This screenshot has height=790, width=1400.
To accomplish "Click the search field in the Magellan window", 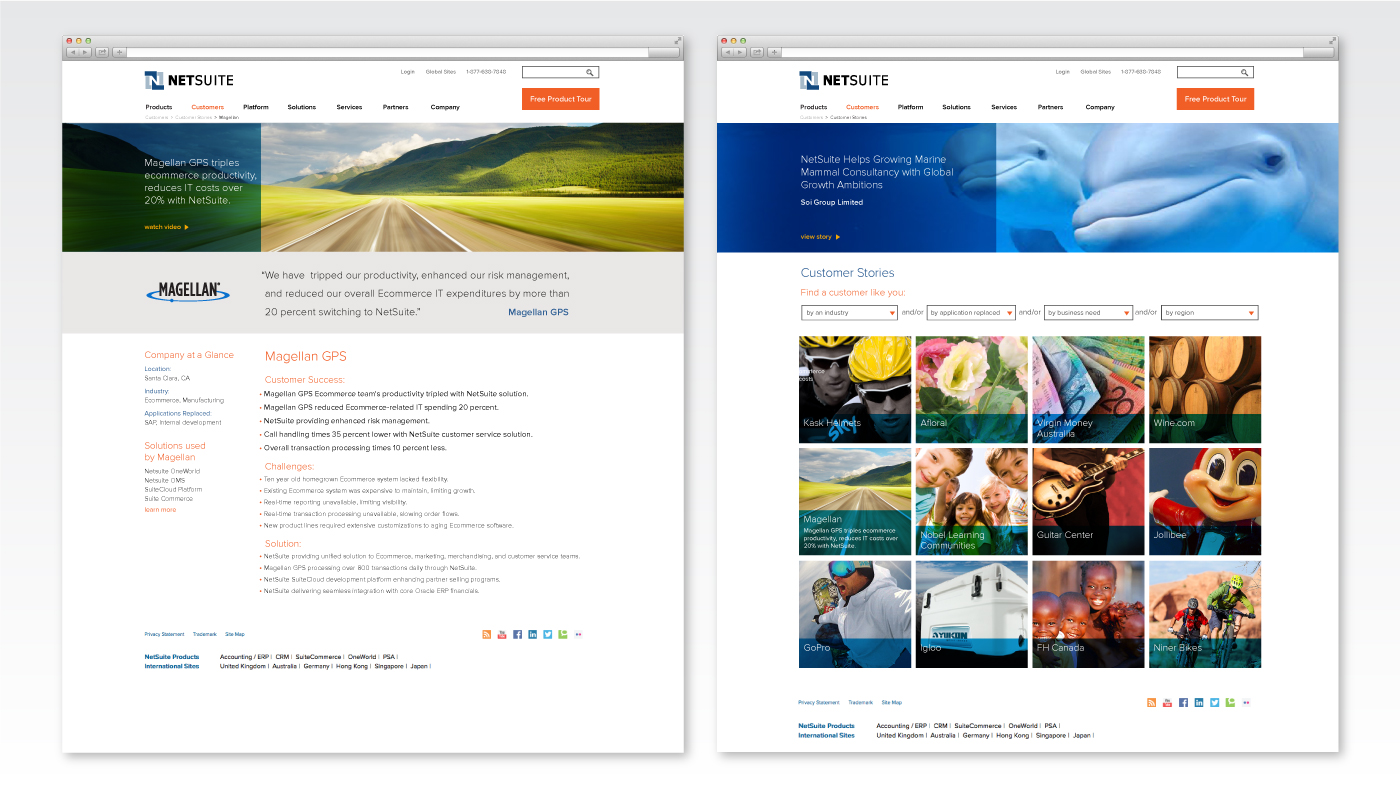I will pyautogui.click(x=560, y=72).
